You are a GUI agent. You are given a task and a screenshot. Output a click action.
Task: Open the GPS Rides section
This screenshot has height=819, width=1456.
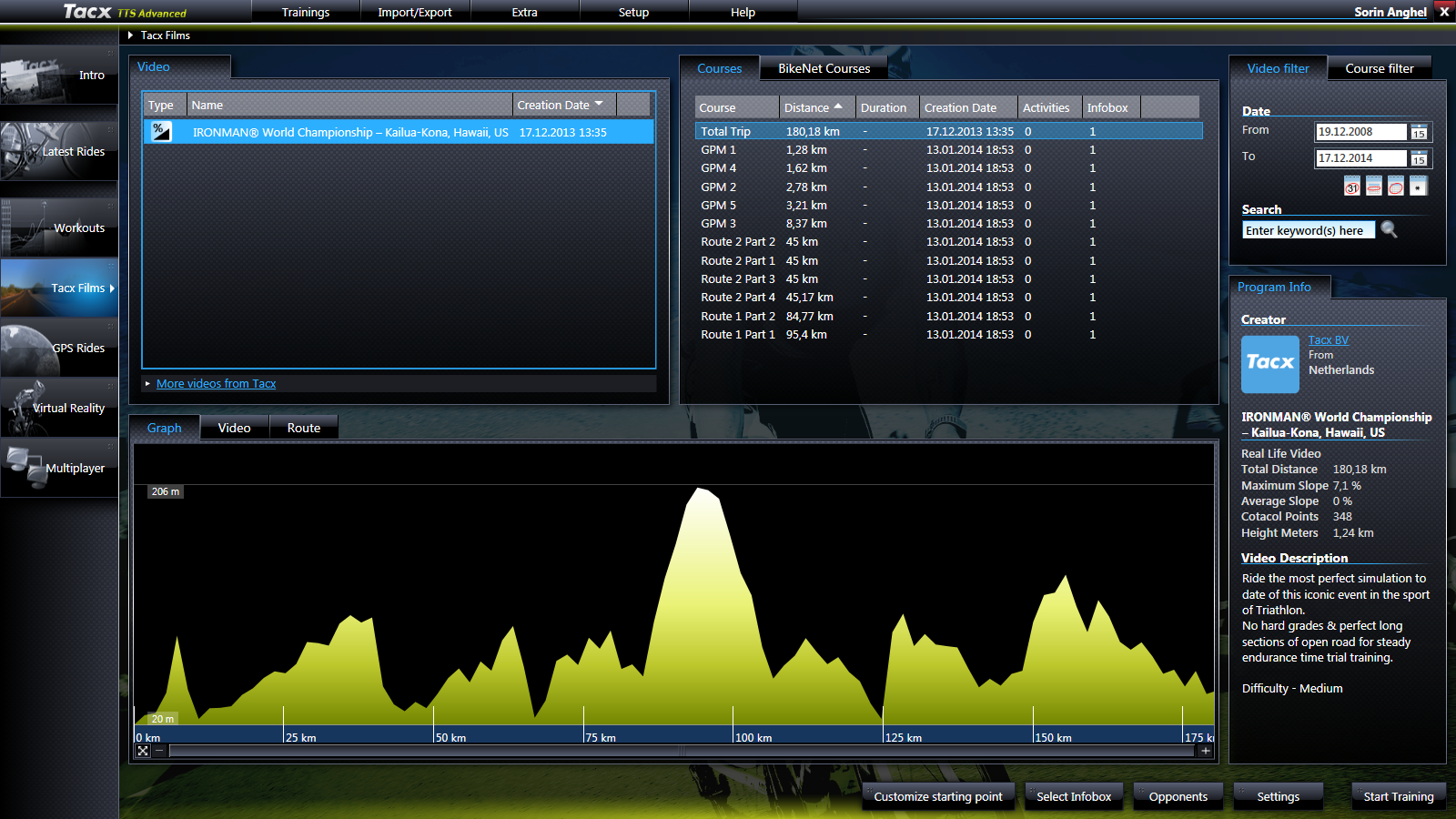tap(59, 348)
